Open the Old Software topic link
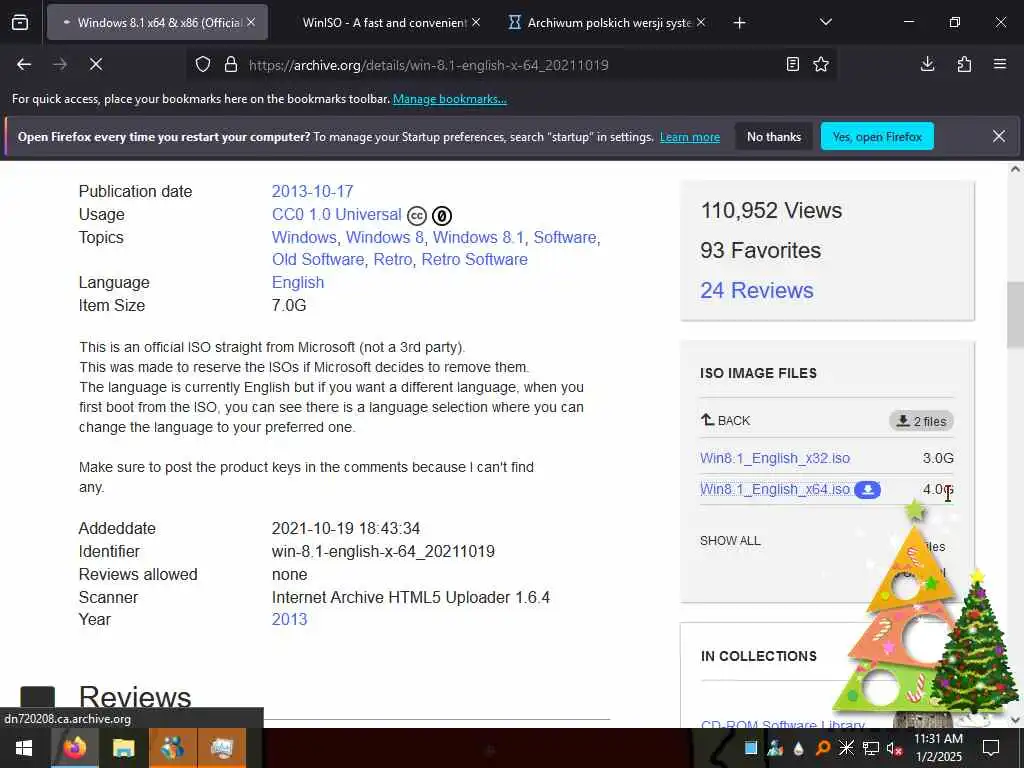Image resolution: width=1024 pixels, height=768 pixels. 318,259
